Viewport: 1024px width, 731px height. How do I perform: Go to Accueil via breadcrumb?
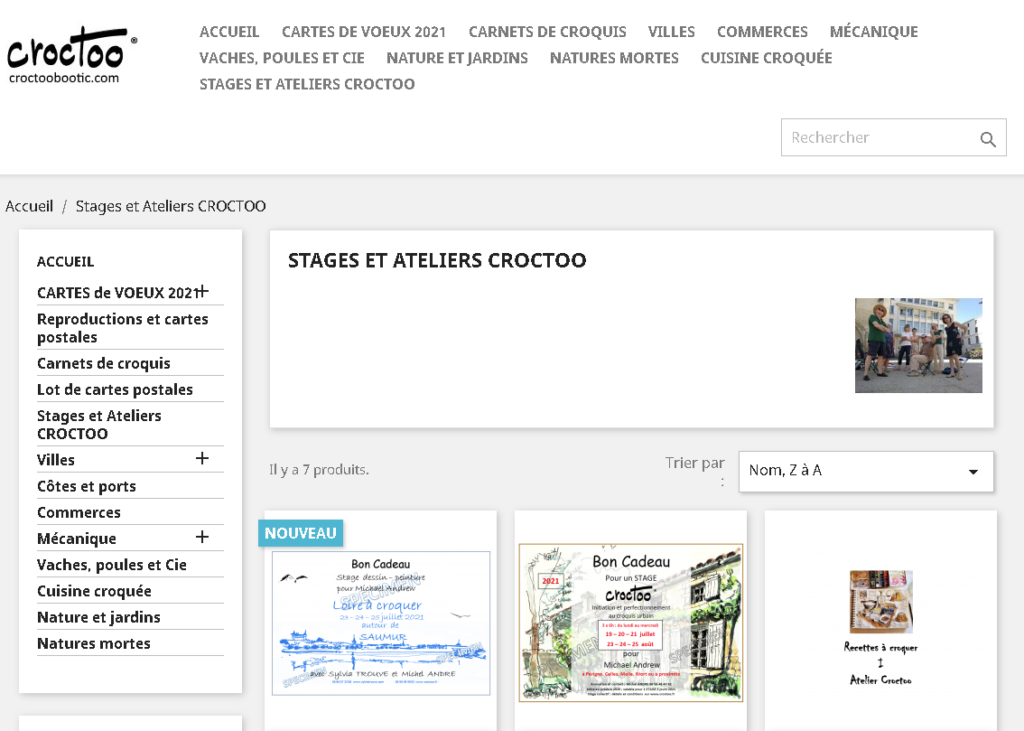click(29, 206)
